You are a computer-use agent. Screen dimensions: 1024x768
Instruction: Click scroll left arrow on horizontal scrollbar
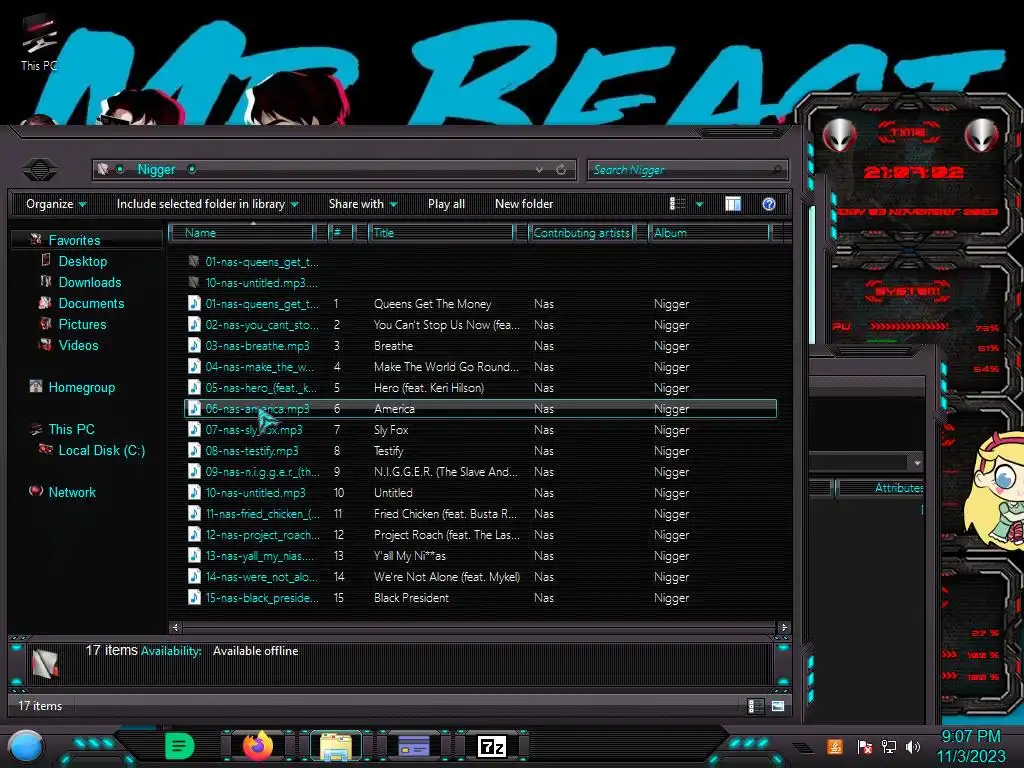[175, 627]
